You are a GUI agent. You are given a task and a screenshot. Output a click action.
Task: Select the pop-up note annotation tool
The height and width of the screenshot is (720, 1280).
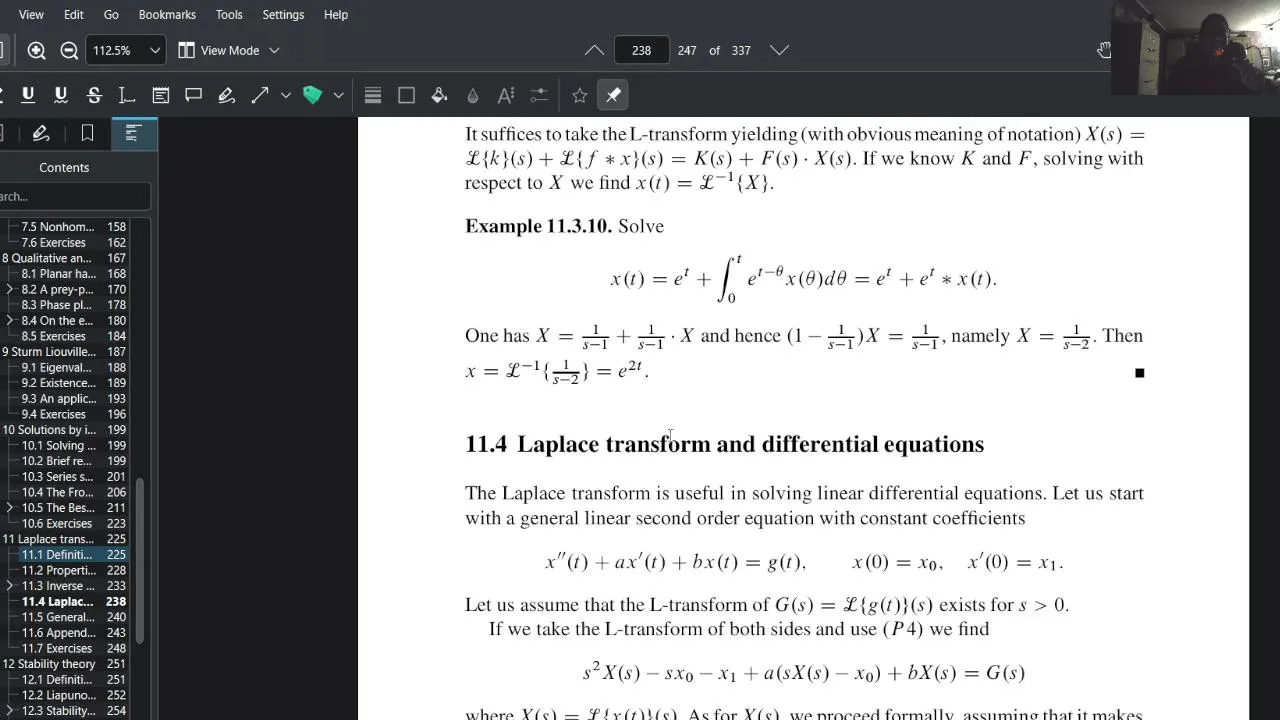[194, 95]
